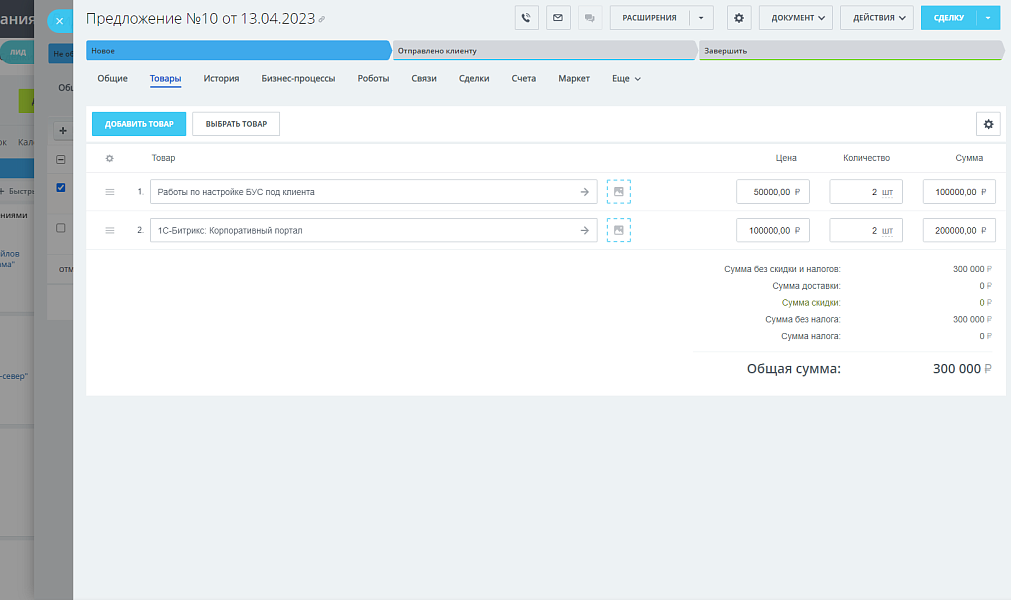The height and width of the screenshot is (600, 1011).
Task: Open arrow for 1С-Битрикс product field
Action: pyautogui.click(x=585, y=230)
